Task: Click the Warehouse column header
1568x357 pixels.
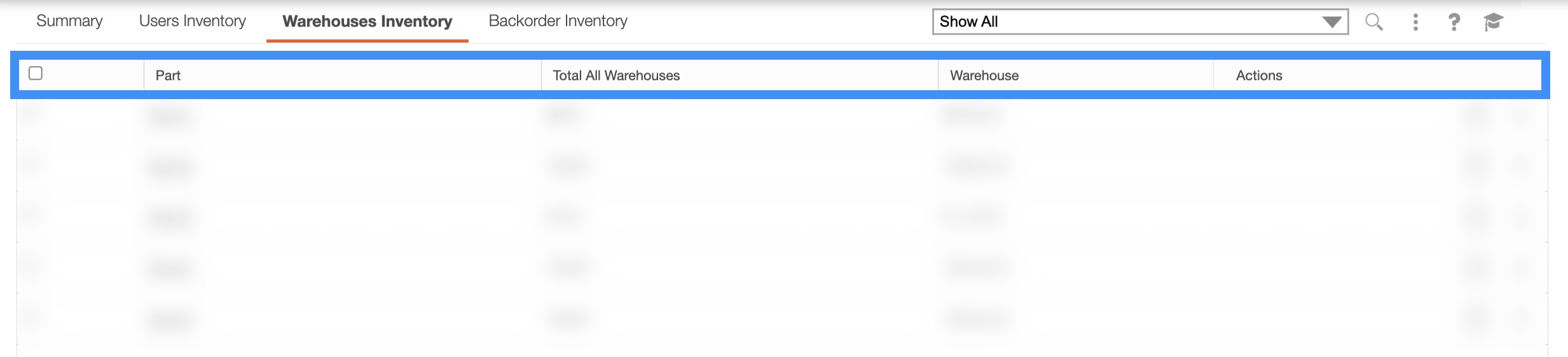Action: (x=984, y=76)
